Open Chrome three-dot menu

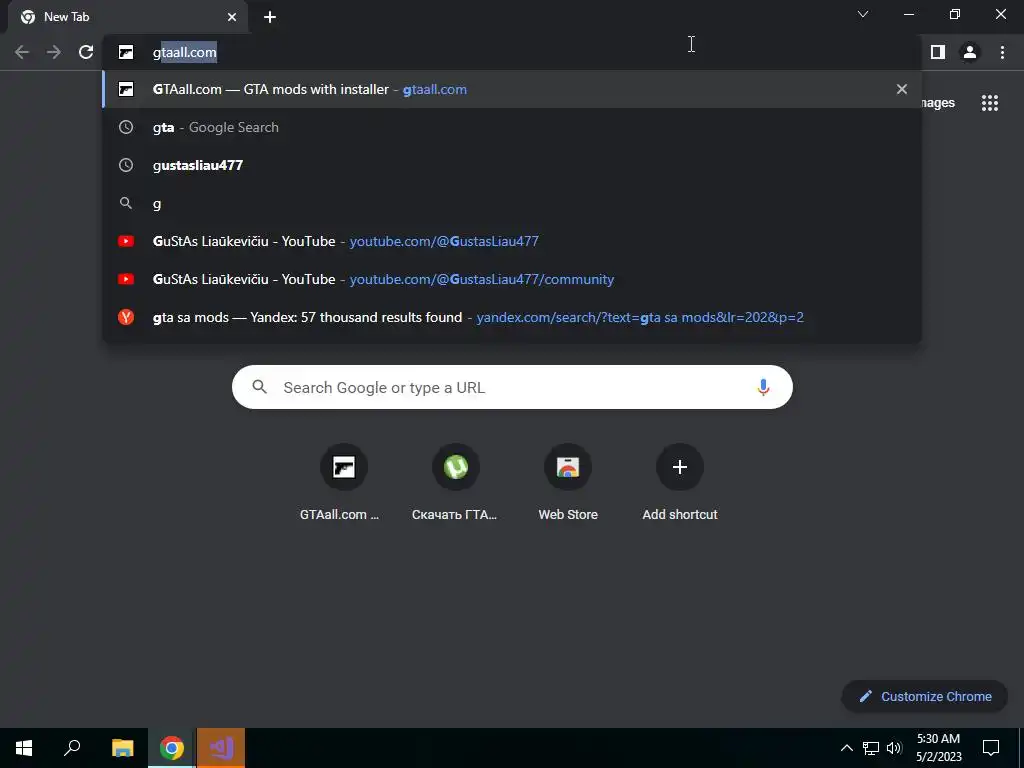point(1002,52)
